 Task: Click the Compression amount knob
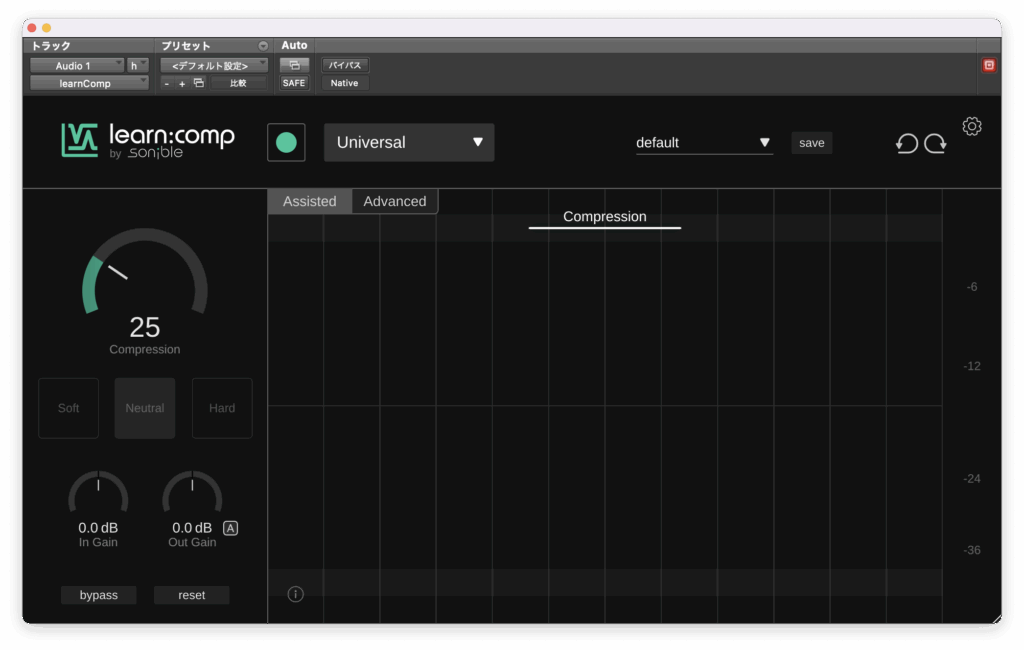[x=144, y=271]
